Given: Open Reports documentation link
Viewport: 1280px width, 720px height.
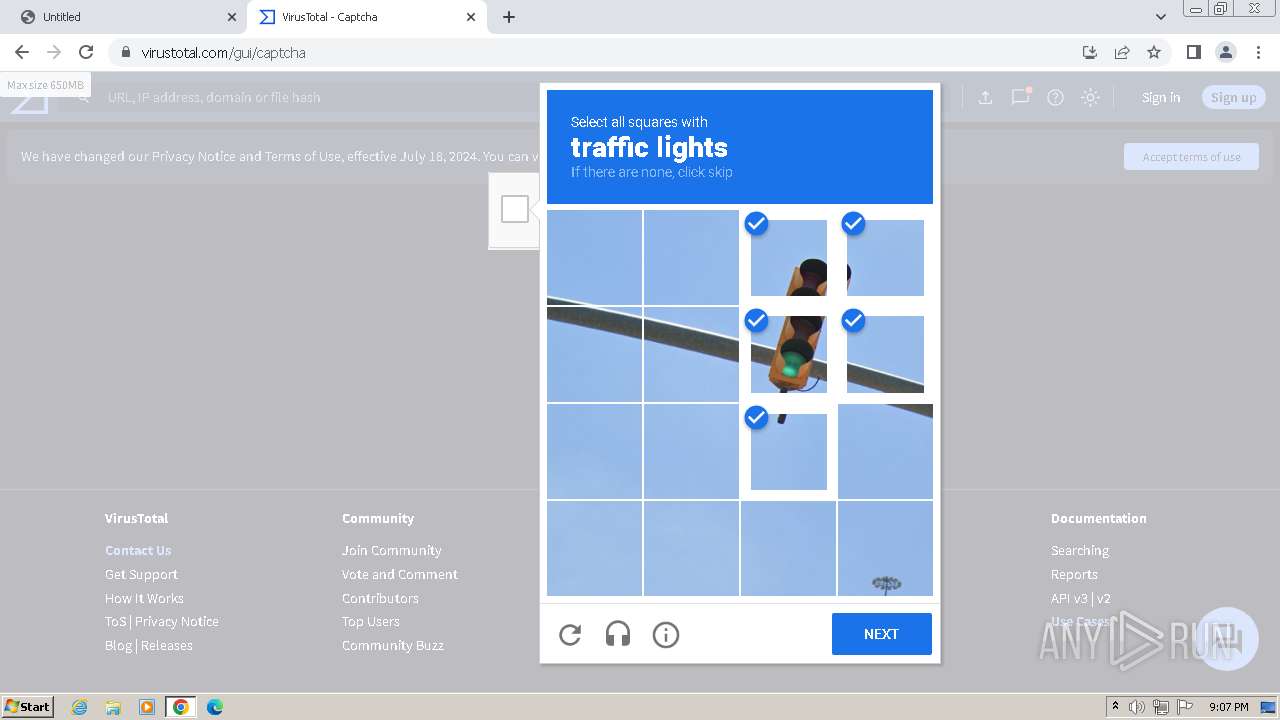Looking at the screenshot, I should pos(1074,574).
